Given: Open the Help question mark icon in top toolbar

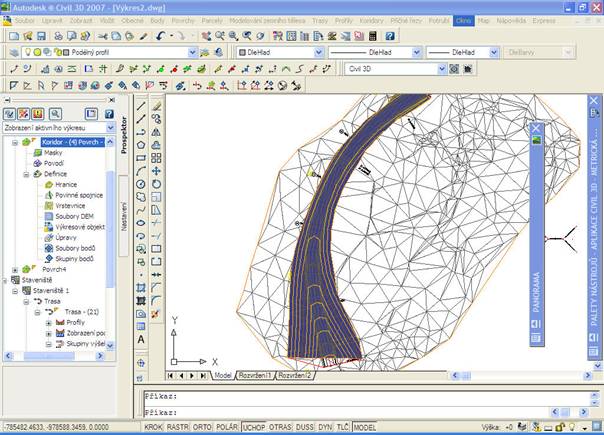Looking at the screenshot, I should (390, 36).
